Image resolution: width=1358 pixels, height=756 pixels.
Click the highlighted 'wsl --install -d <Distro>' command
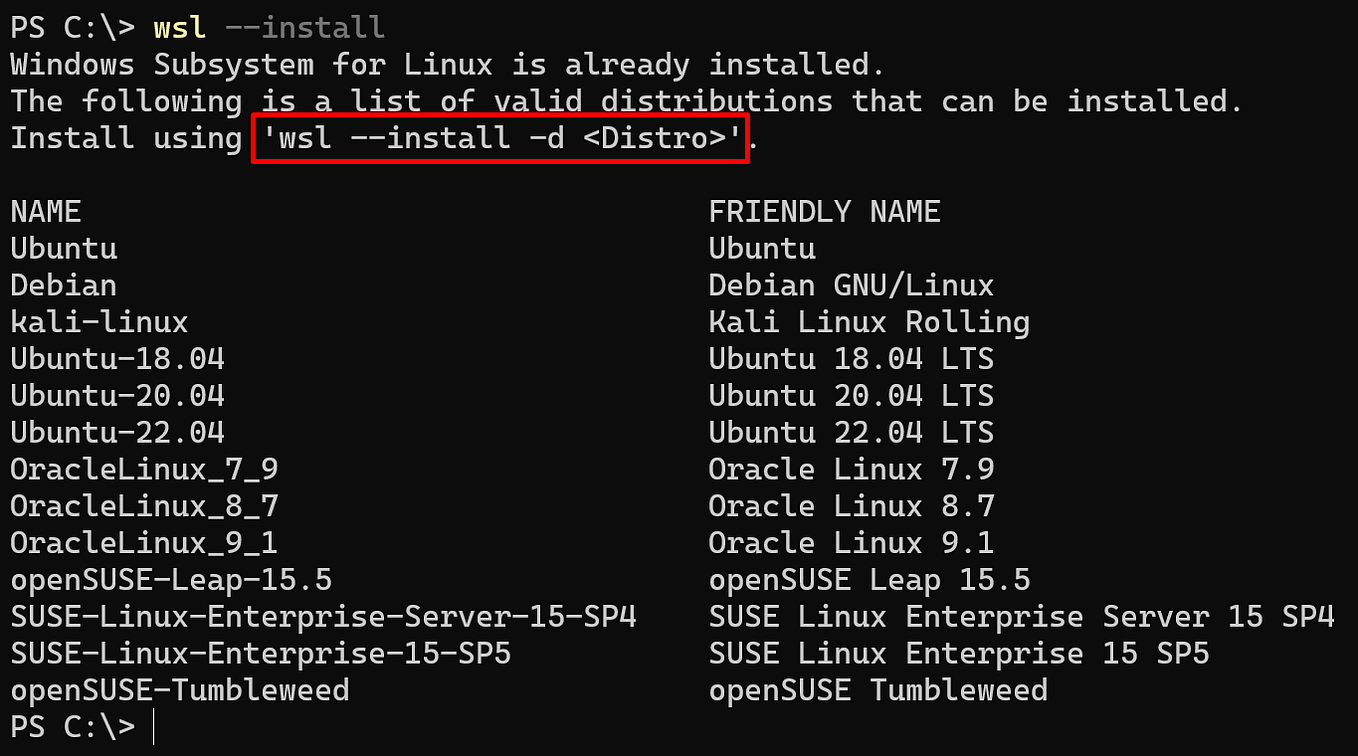[498, 138]
